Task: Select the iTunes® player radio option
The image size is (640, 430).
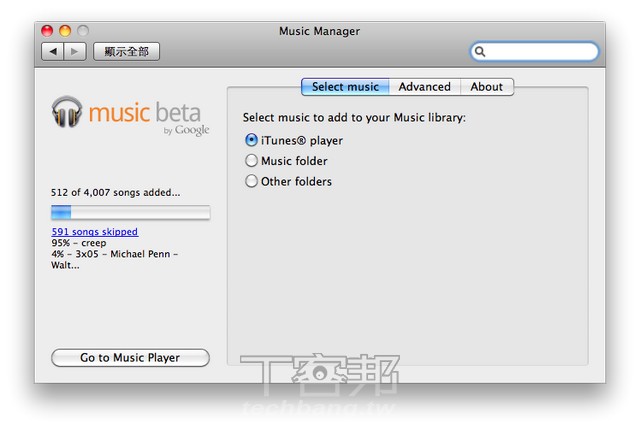Action: tap(251, 140)
